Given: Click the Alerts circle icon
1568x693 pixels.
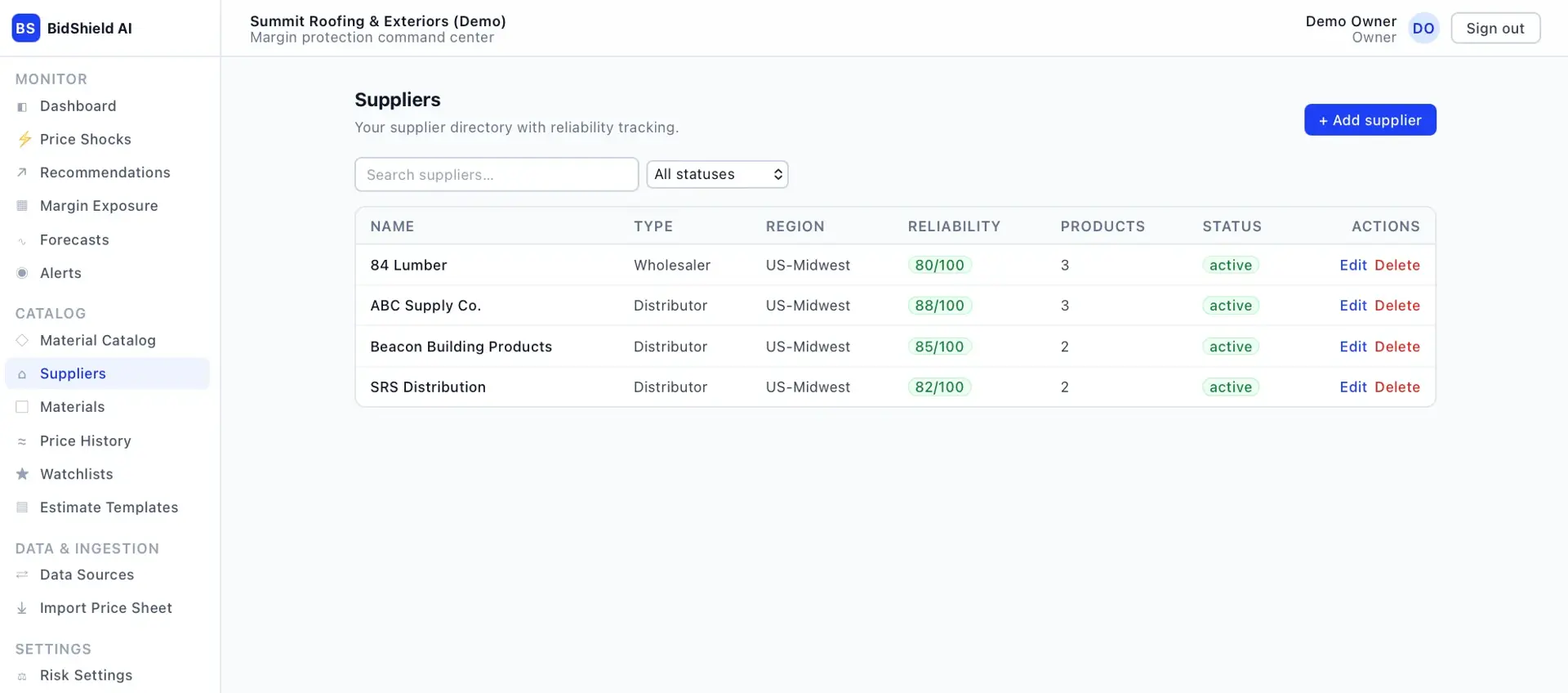Looking at the screenshot, I should 22,273.
